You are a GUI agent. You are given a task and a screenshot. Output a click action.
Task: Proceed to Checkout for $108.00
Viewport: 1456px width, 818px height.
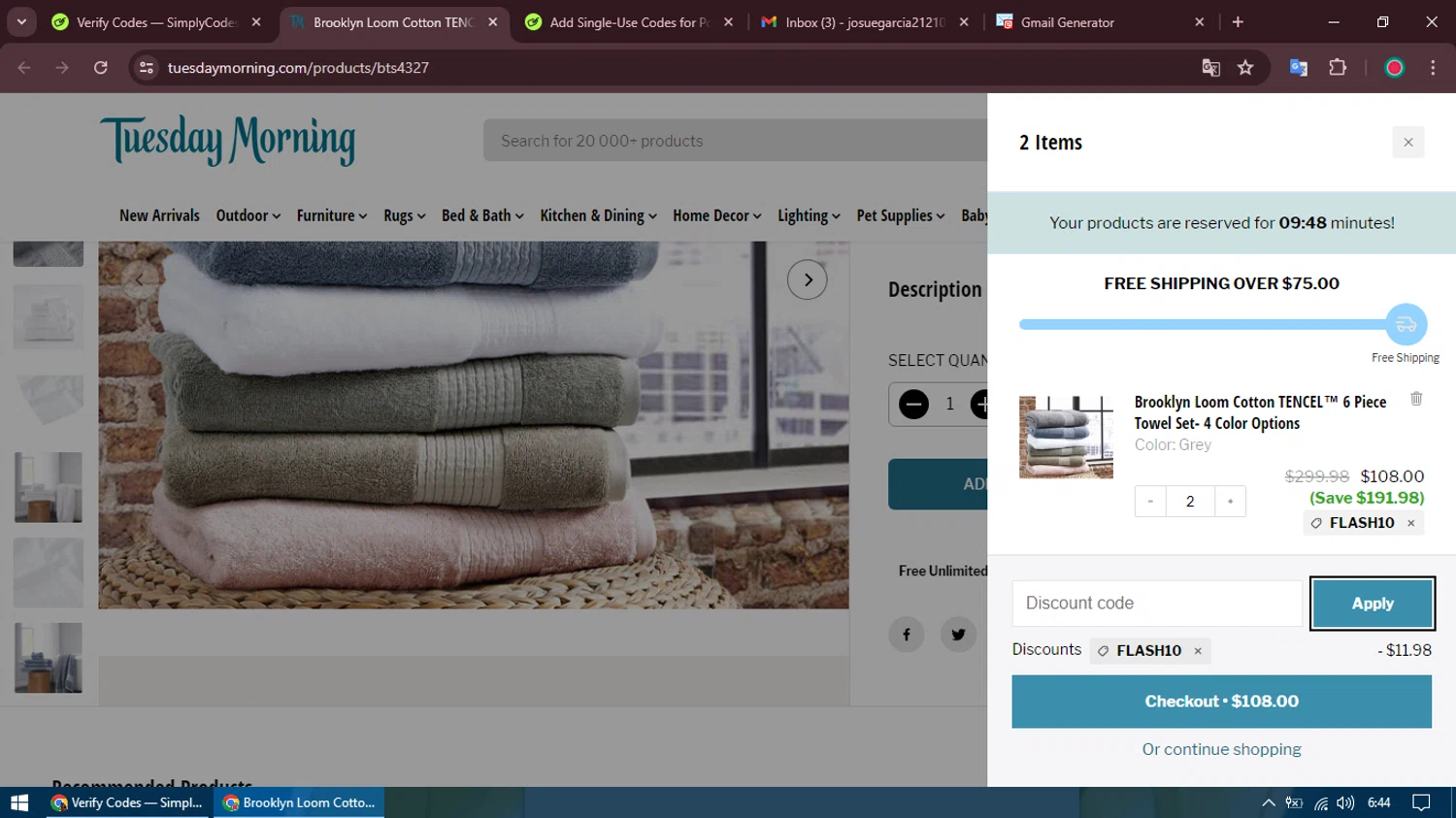click(1221, 702)
